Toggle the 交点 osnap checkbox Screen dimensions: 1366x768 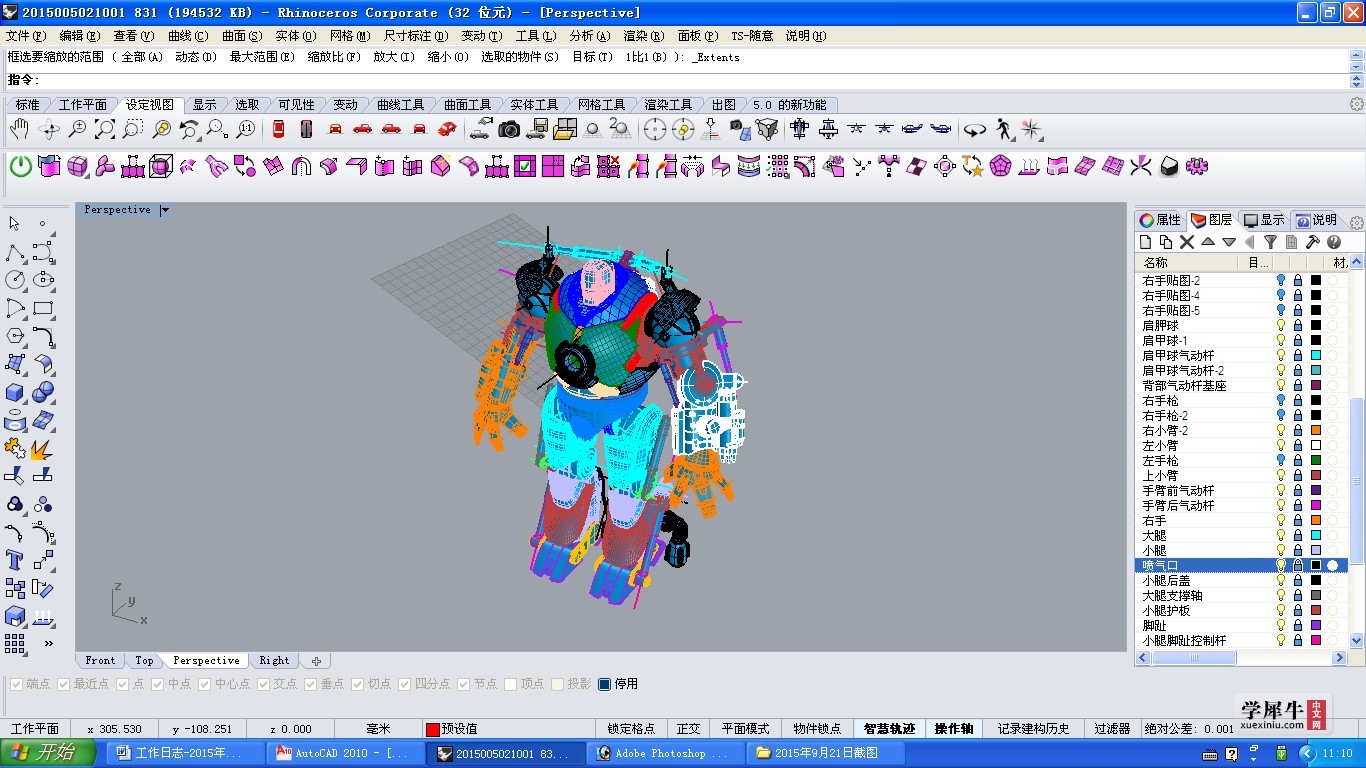pos(264,684)
